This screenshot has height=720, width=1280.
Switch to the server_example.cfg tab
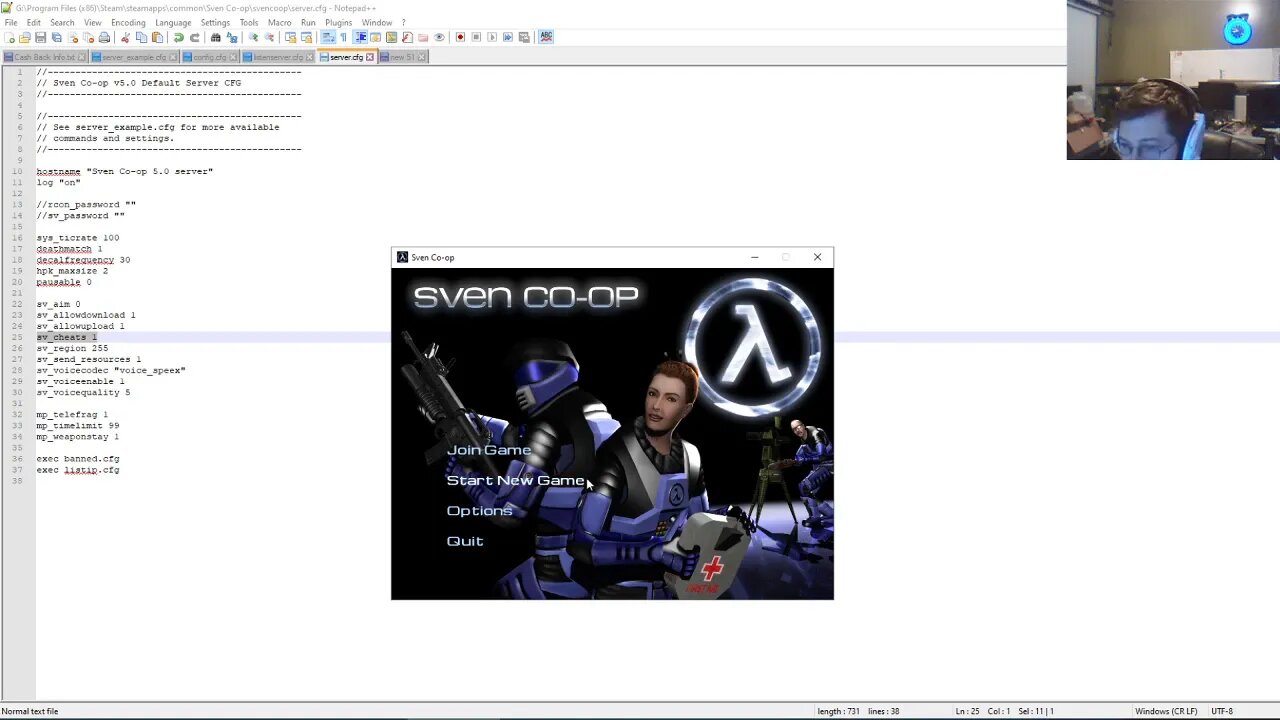click(133, 57)
